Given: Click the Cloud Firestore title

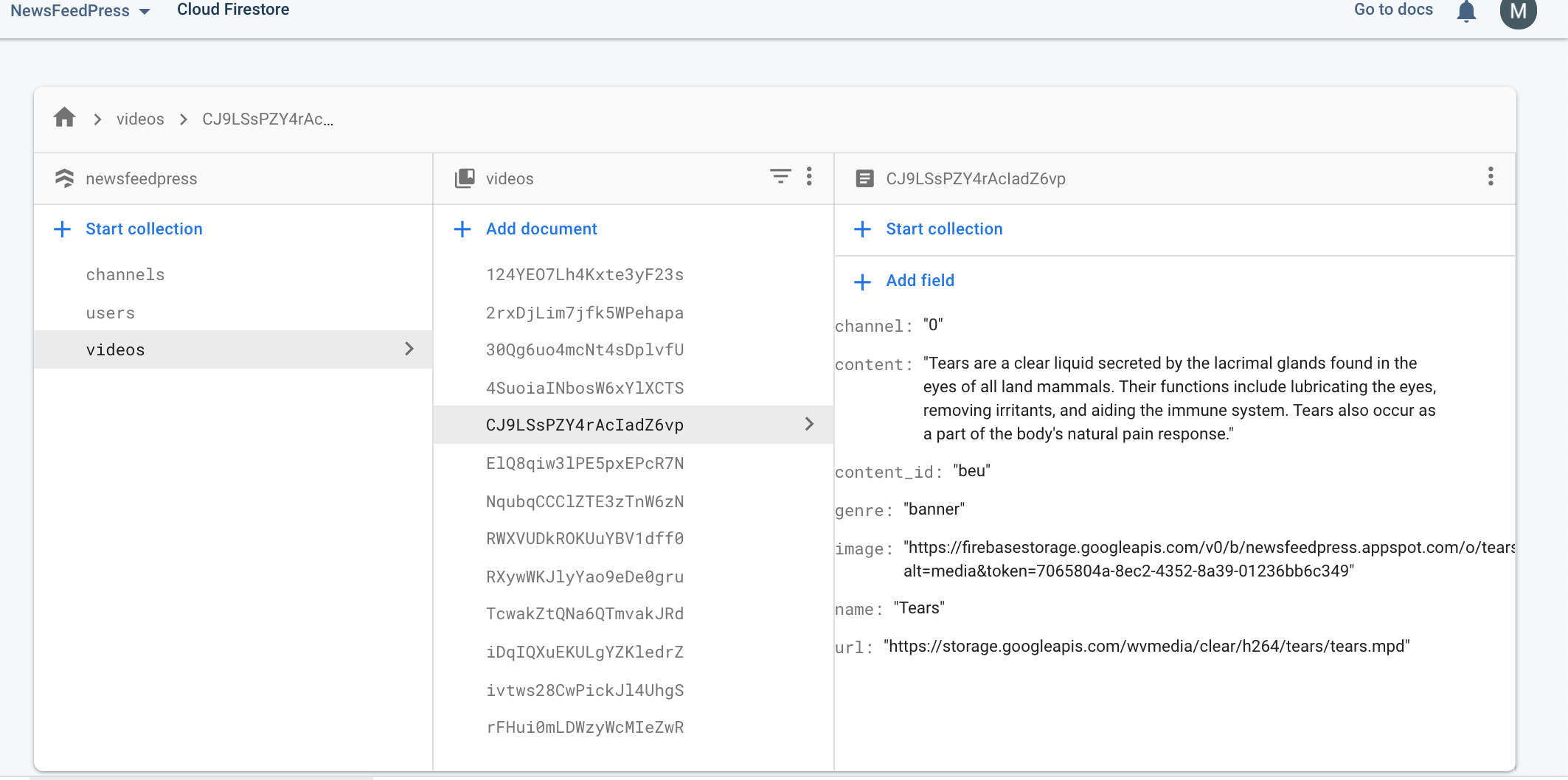Looking at the screenshot, I should tap(233, 10).
